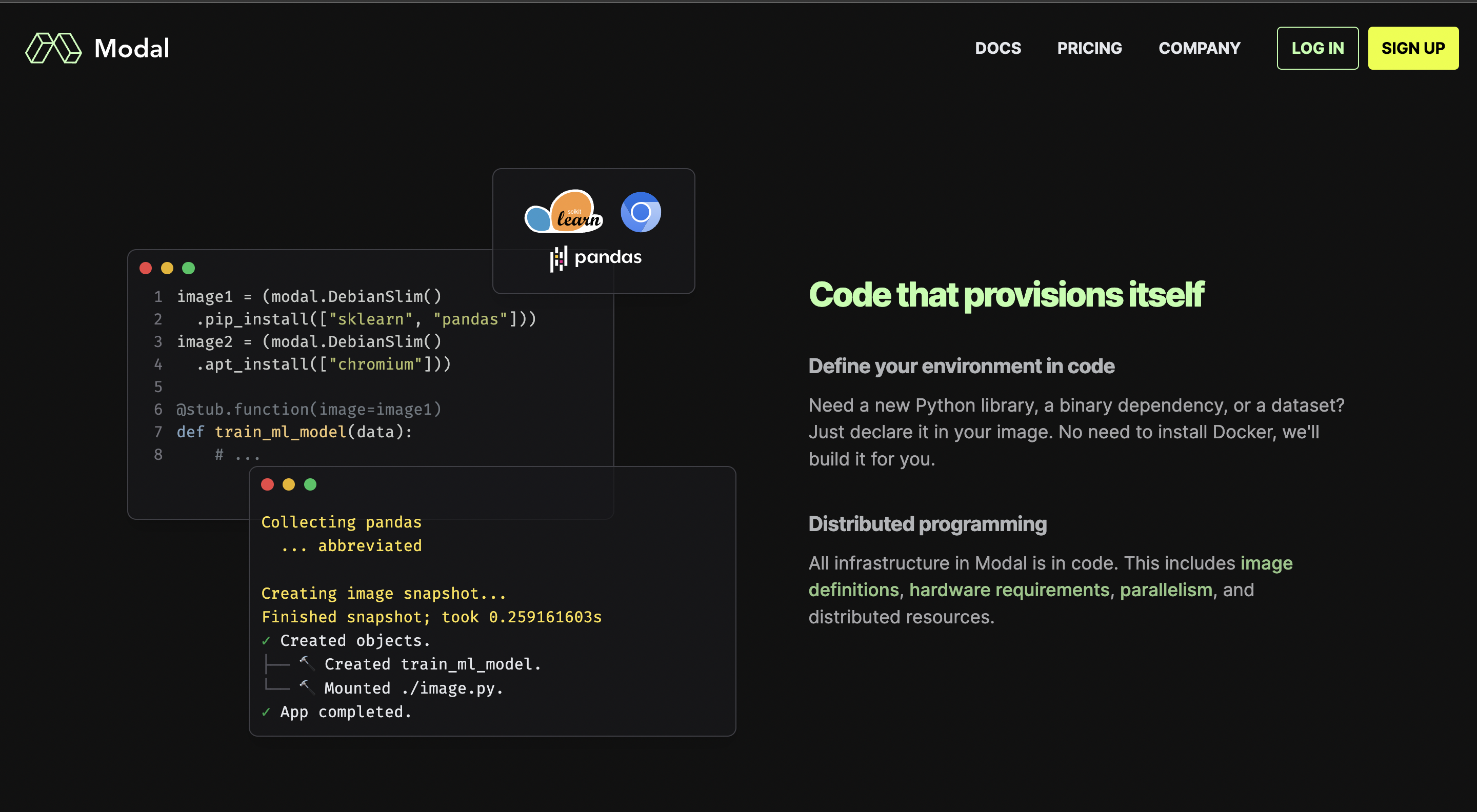Image resolution: width=1477 pixels, height=812 pixels.
Task: Click code line 'image1 = (modal.DebianSlim()'
Action: tap(309, 297)
